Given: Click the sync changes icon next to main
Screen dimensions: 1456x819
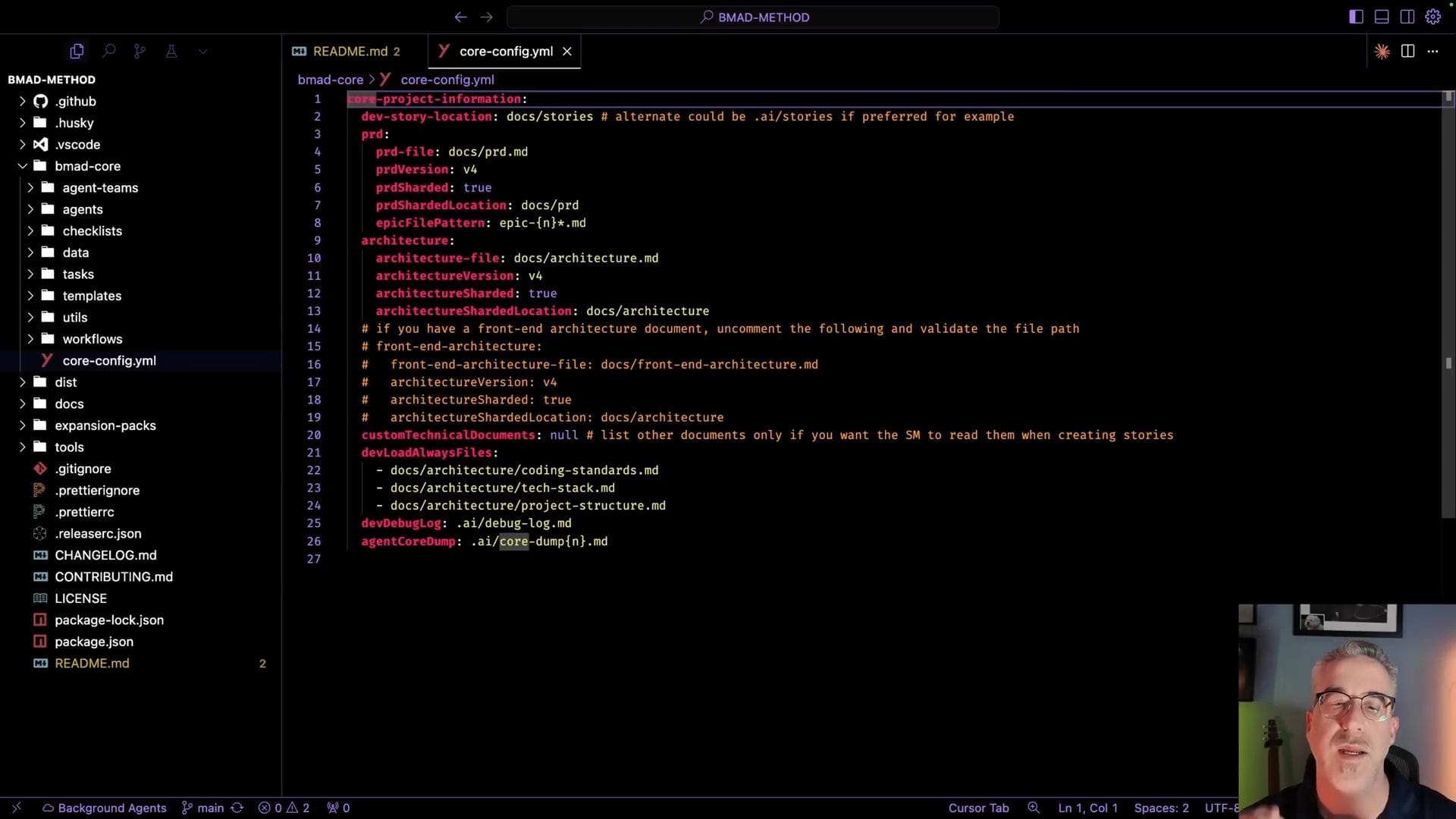Looking at the screenshot, I should click(237, 808).
